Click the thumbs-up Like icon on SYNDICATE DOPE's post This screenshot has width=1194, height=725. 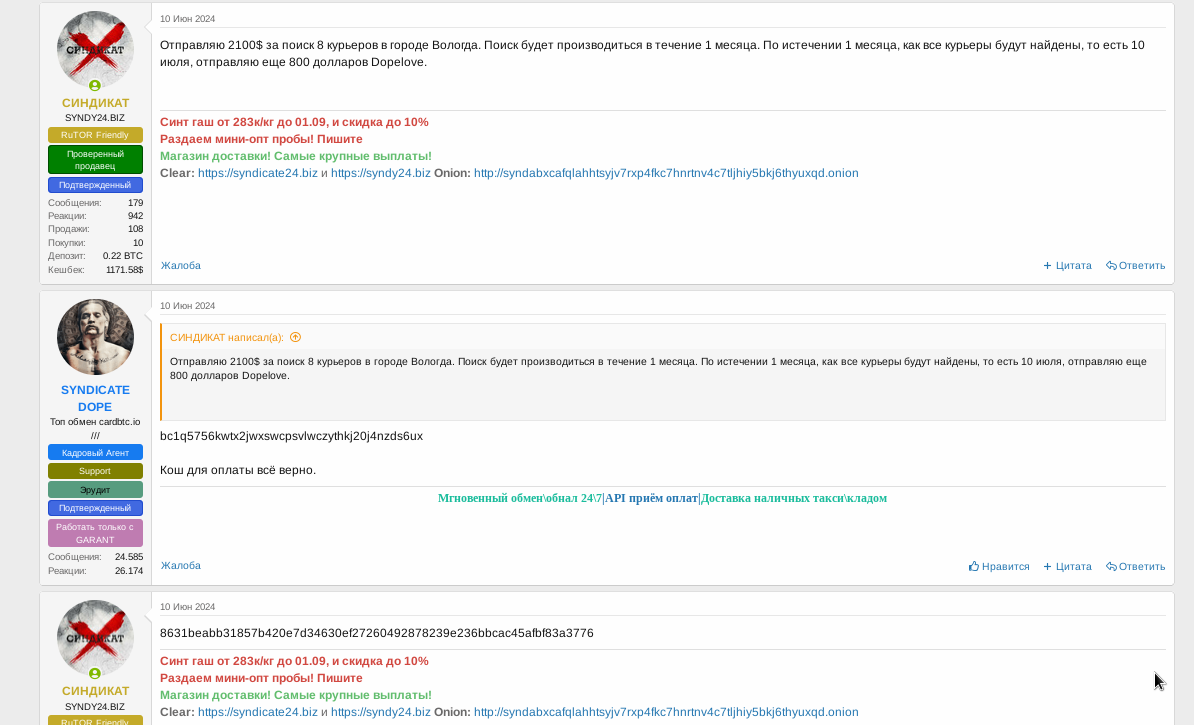pyautogui.click(x=974, y=566)
